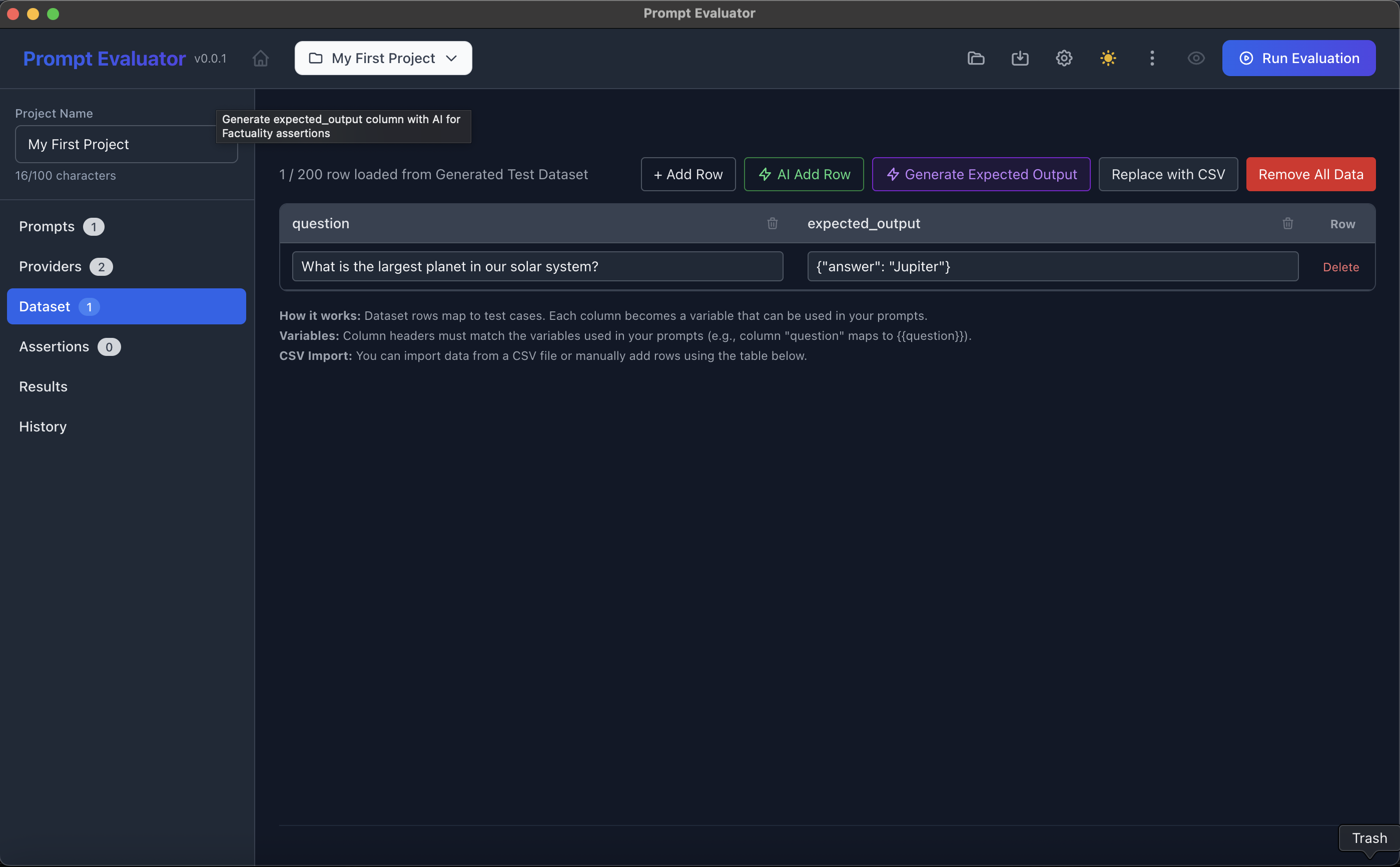Screen dimensions: 1400x867
Task: Click the trash icon on the question column
Action: click(773, 224)
